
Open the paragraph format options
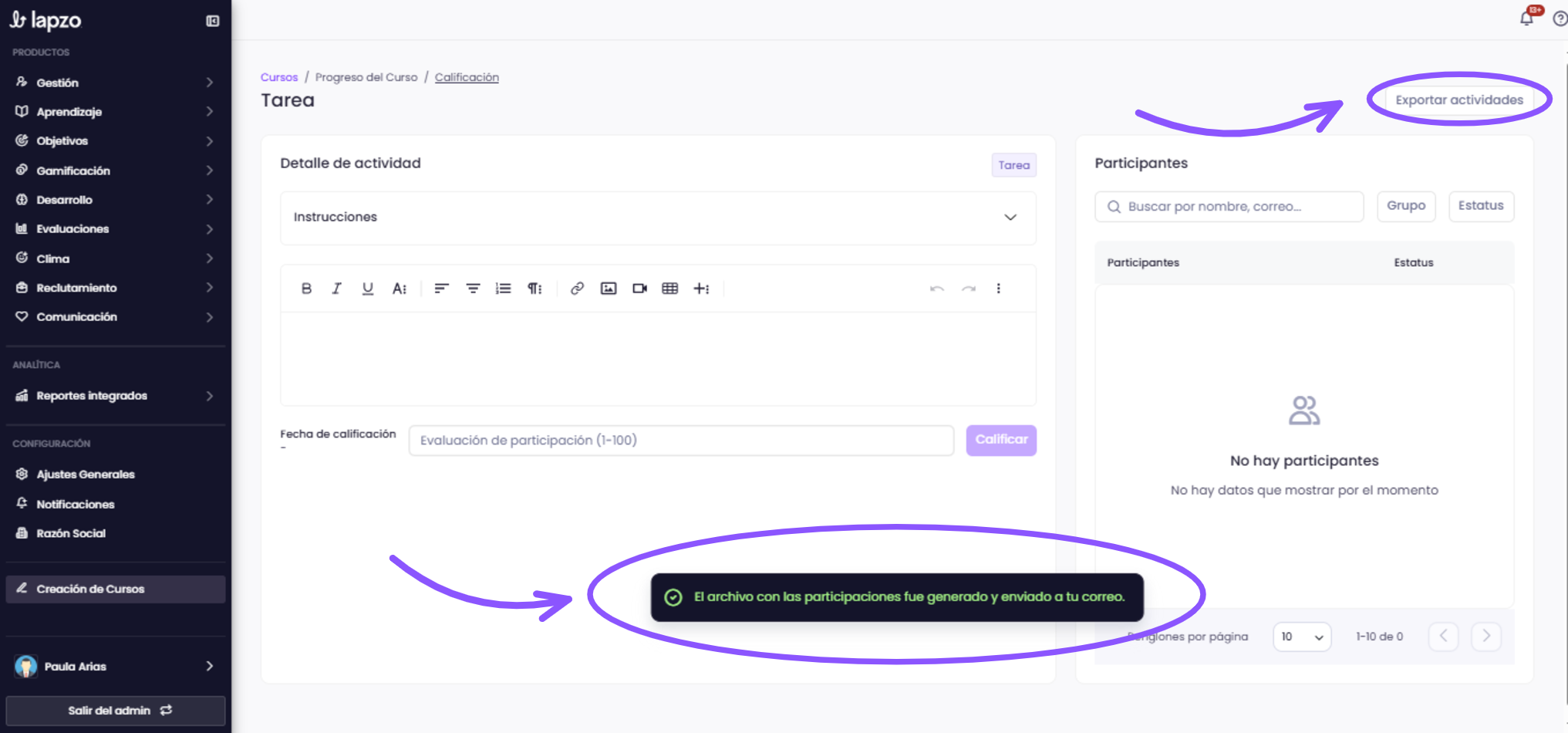coord(534,289)
